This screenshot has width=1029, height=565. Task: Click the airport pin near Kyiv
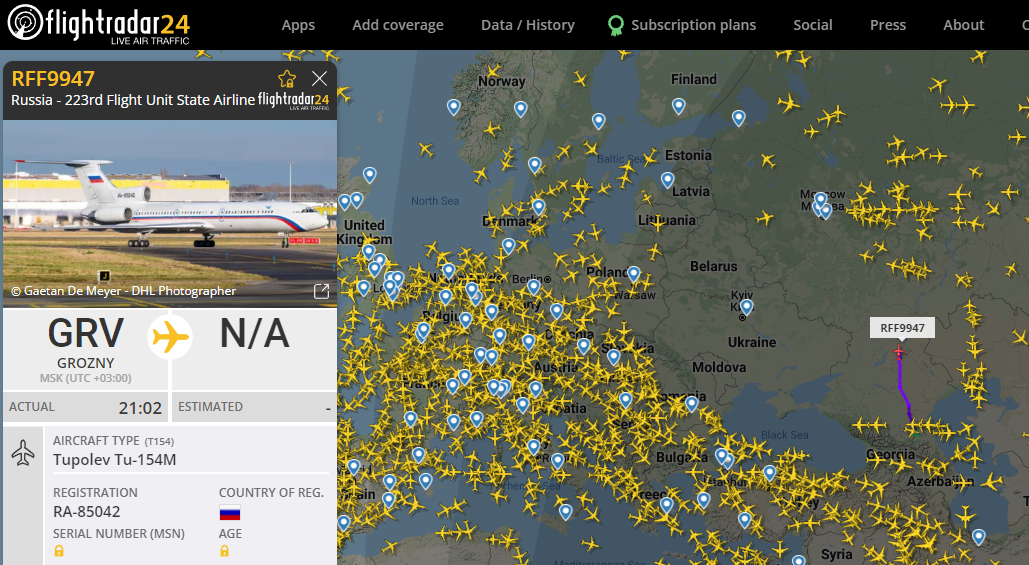tap(746, 306)
